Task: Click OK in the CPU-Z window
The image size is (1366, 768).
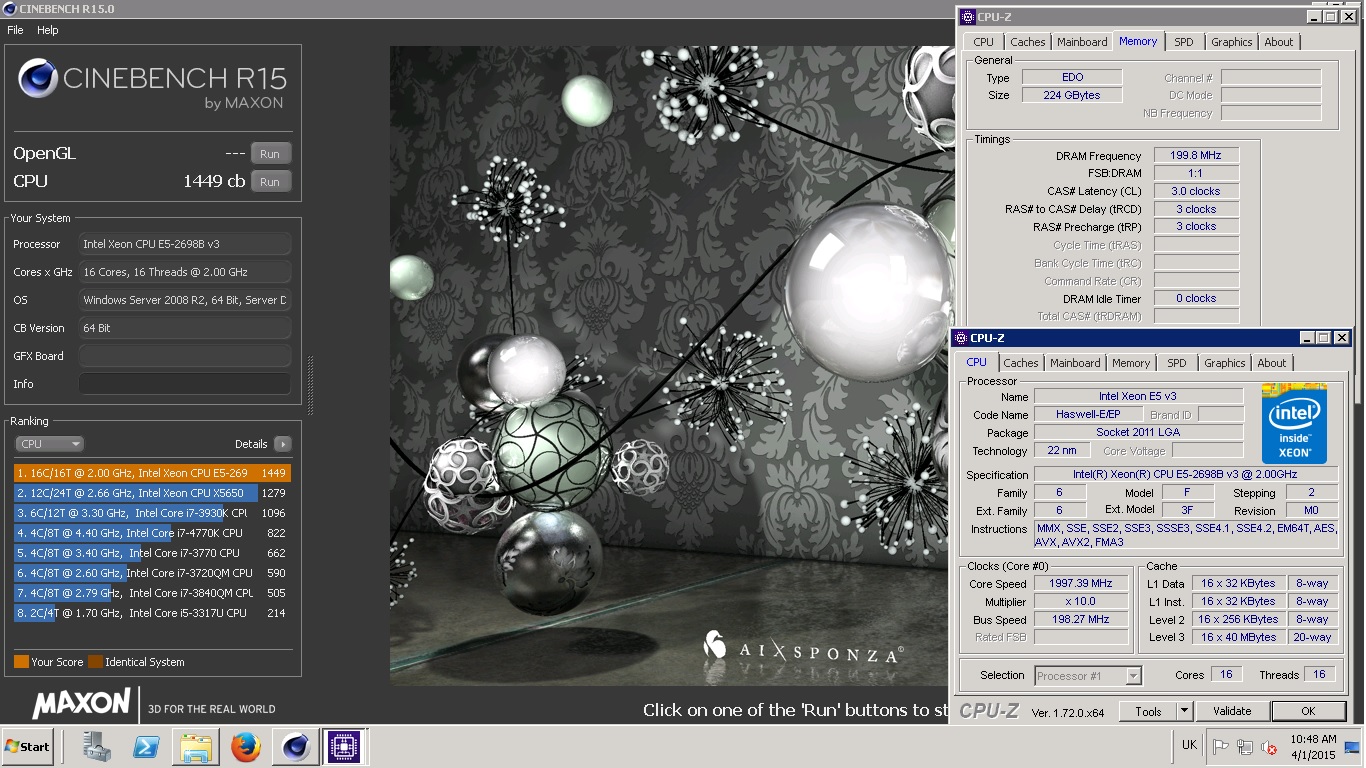Action: [x=1308, y=711]
